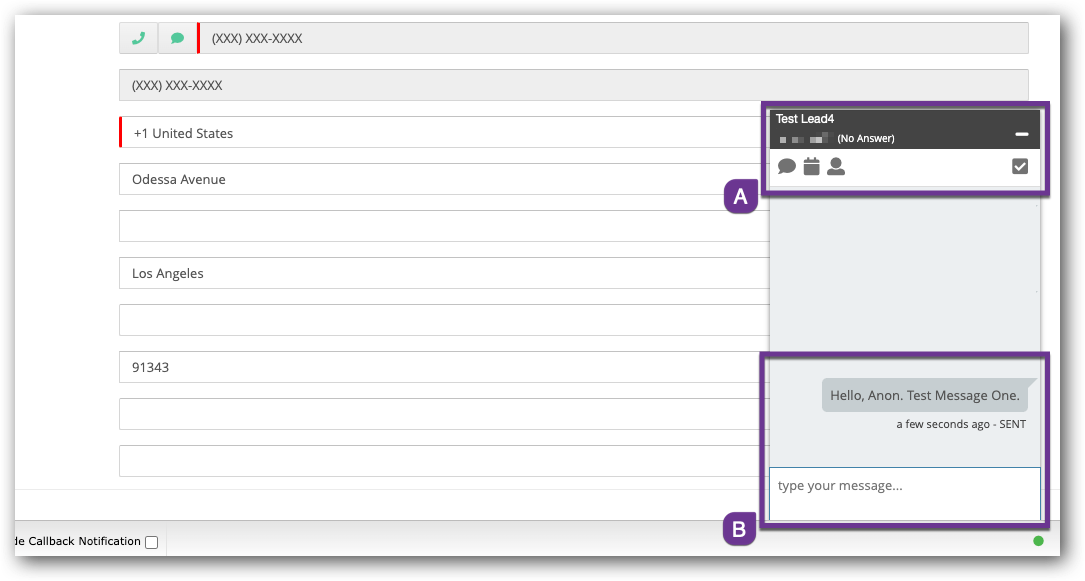Click the SENT timestamp under the message
Image resolution: width=1085 pixels, height=581 pixels.
point(960,424)
